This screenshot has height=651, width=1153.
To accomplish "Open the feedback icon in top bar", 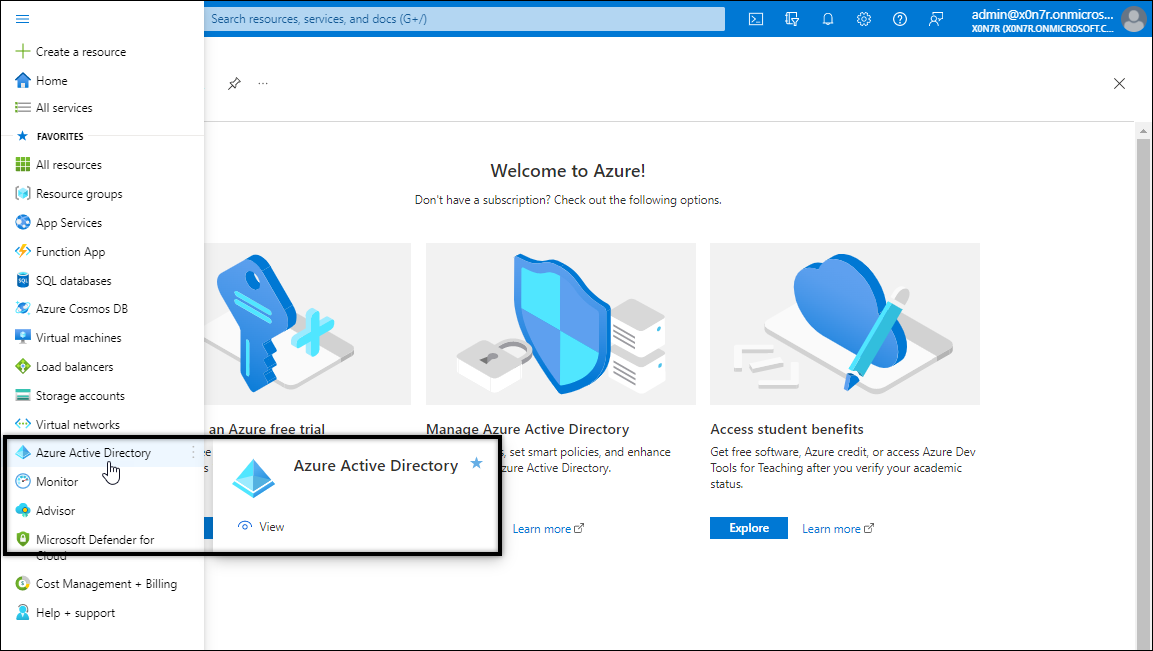I will pyautogui.click(x=936, y=19).
